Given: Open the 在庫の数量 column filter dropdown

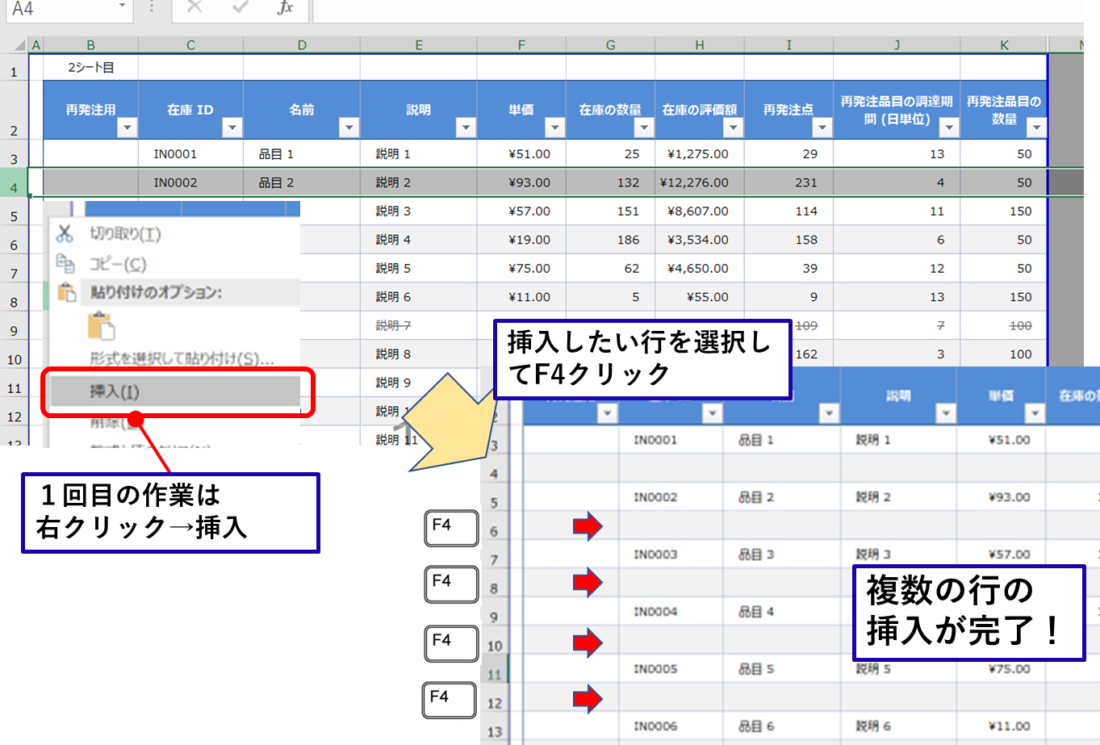Looking at the screenshot, I should 643,128.
